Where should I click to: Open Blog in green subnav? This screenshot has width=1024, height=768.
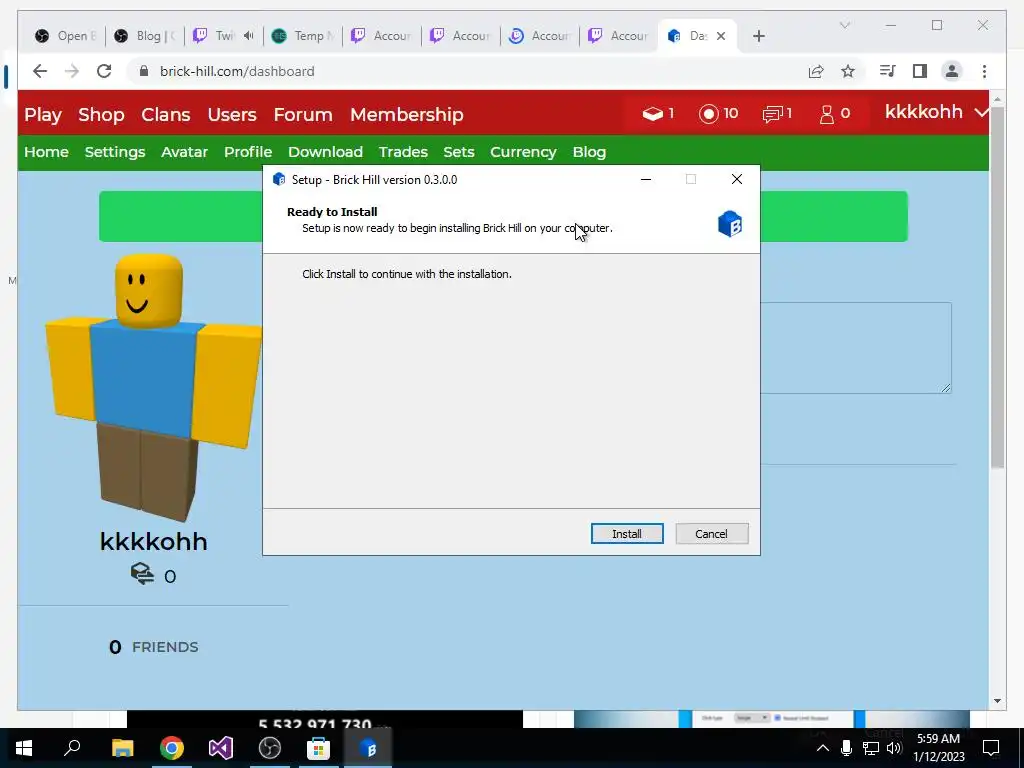(x=589, y=152)
